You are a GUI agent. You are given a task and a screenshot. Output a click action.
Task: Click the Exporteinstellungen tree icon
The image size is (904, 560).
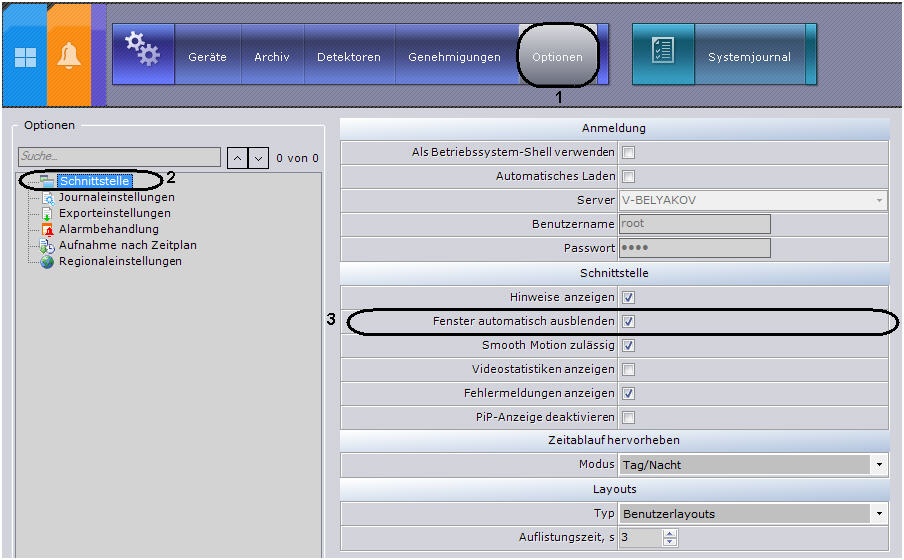coord(47,214)
